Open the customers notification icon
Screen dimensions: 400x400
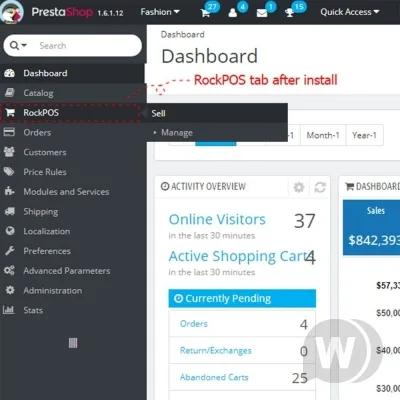pos(233,13)
